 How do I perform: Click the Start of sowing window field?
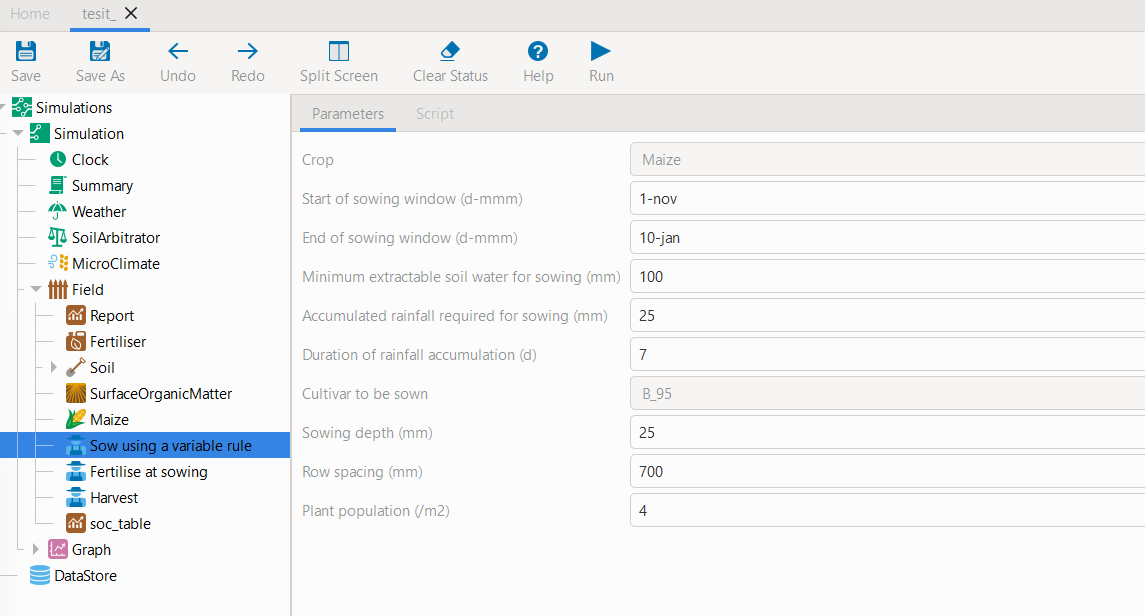click(x=886, y=199)
